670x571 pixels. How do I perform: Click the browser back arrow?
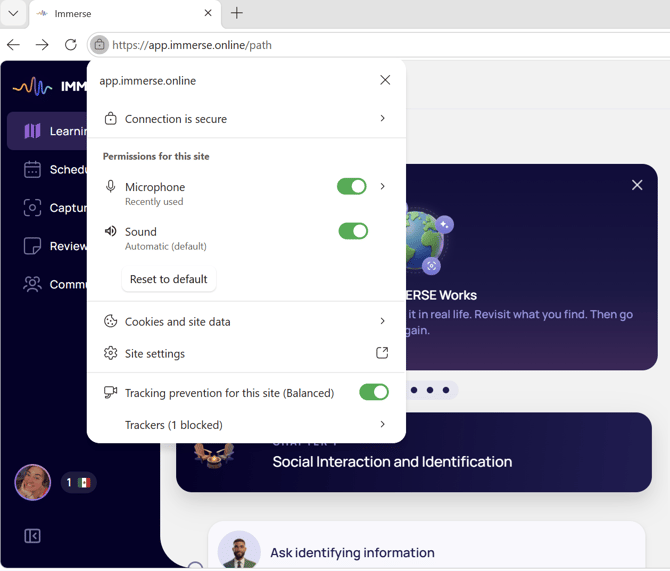point(14,44)
